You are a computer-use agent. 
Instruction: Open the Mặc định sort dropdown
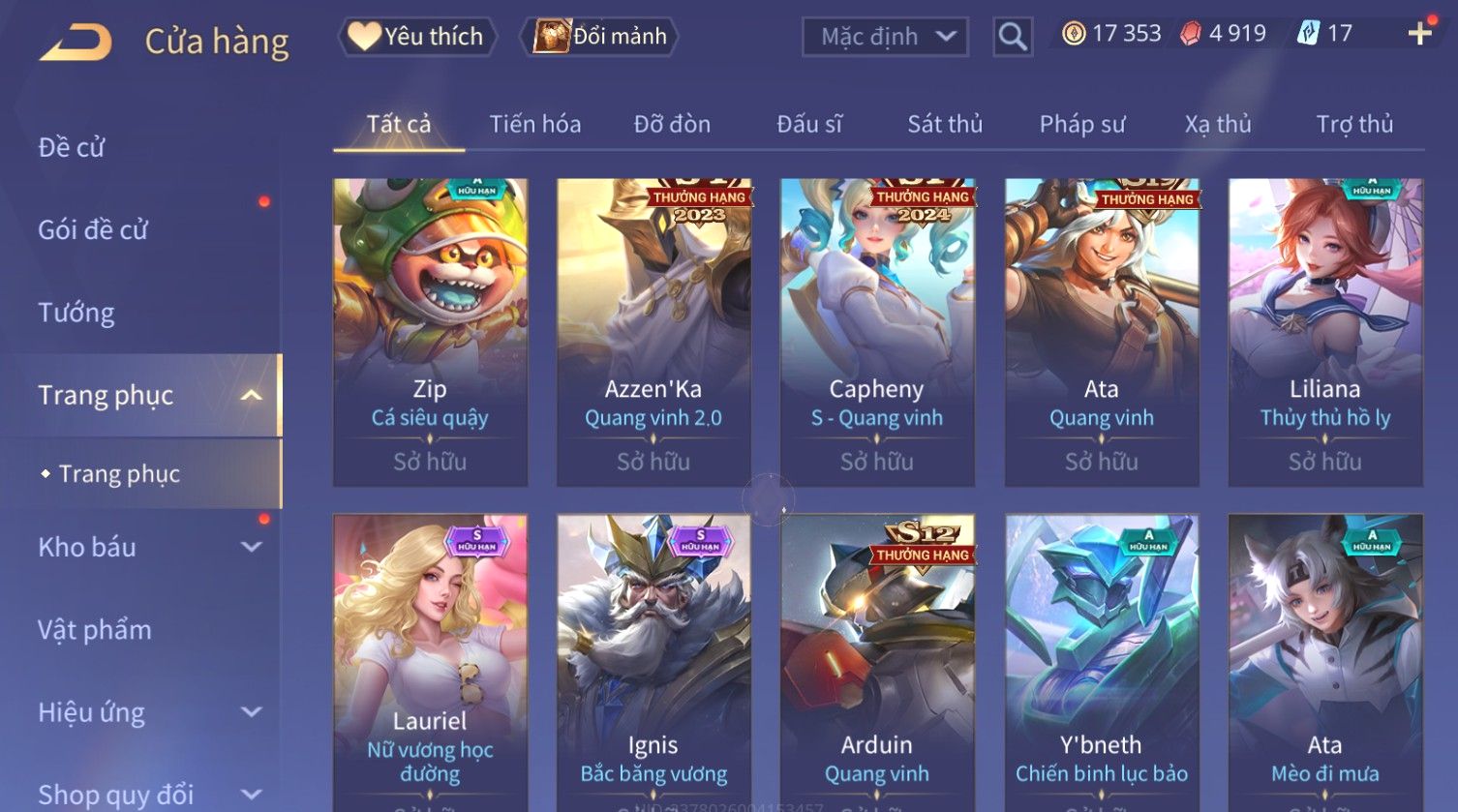pos(885,37)
